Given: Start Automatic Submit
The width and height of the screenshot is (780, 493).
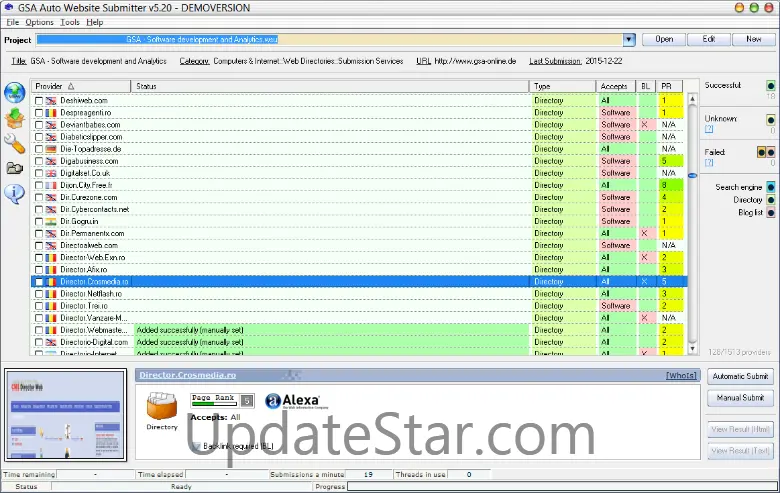Looking at the screenshot, I should pos(740,376).
